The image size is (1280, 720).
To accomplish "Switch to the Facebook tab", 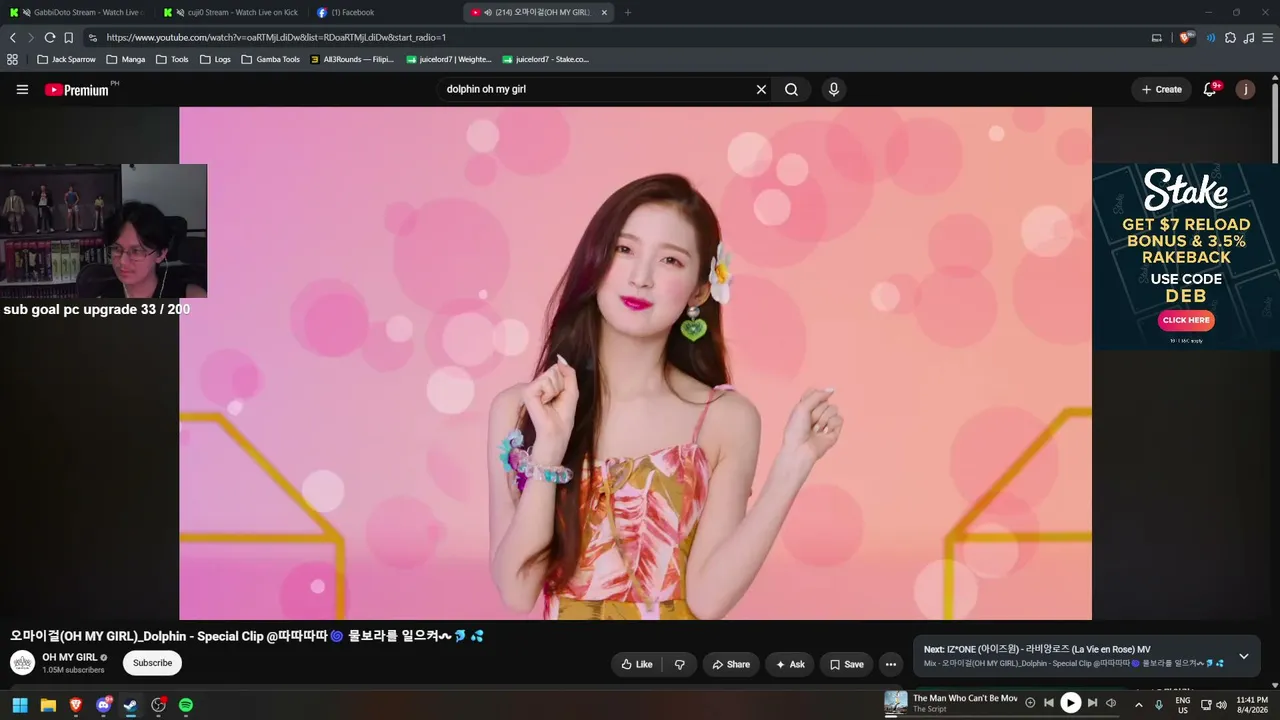I will pos(385,12).
